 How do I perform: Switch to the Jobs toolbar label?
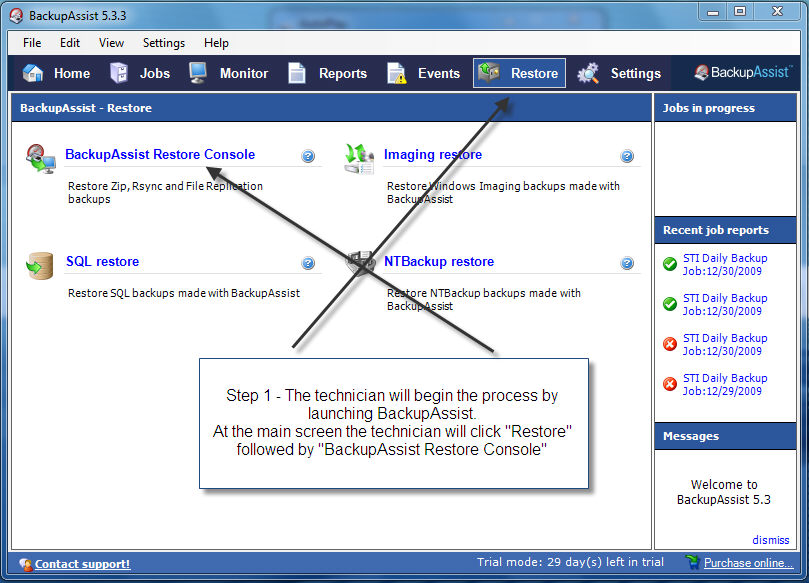coord(155,73)
